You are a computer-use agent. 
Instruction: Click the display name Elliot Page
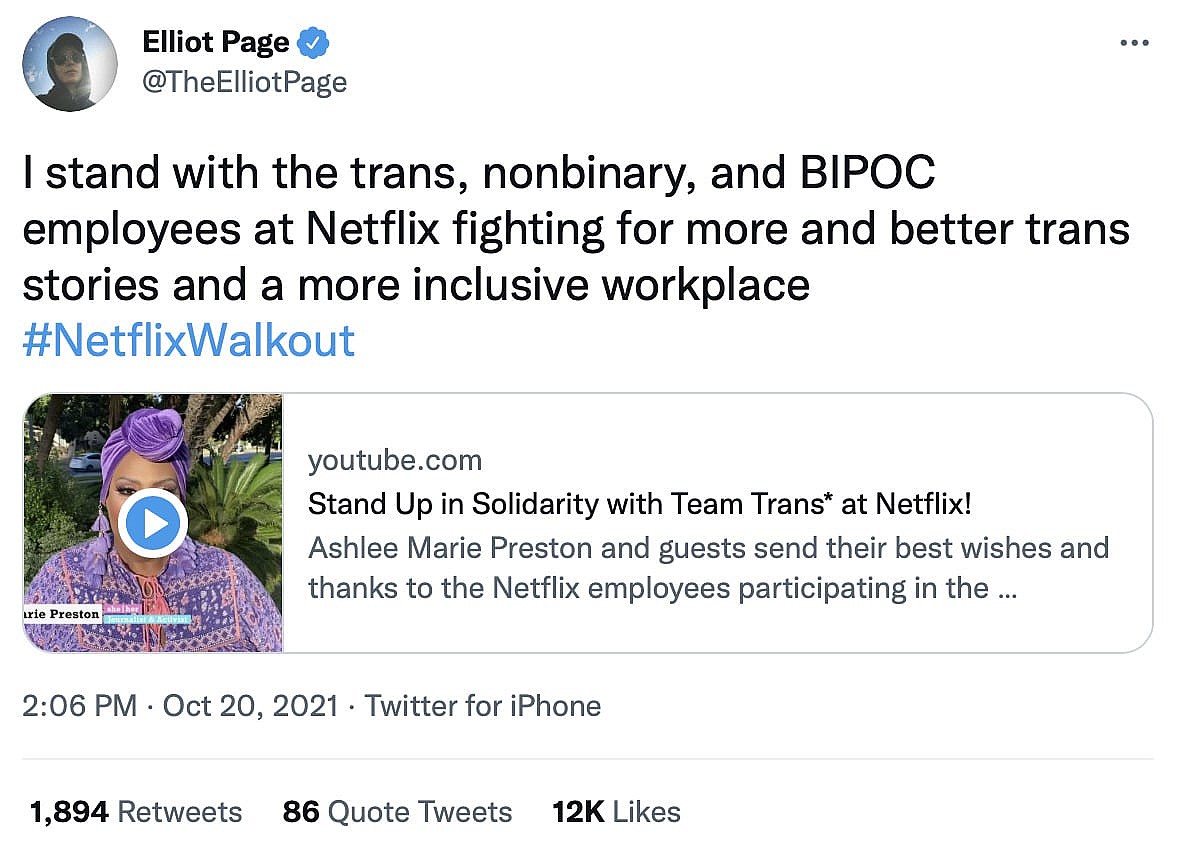(x=216, y=43)
